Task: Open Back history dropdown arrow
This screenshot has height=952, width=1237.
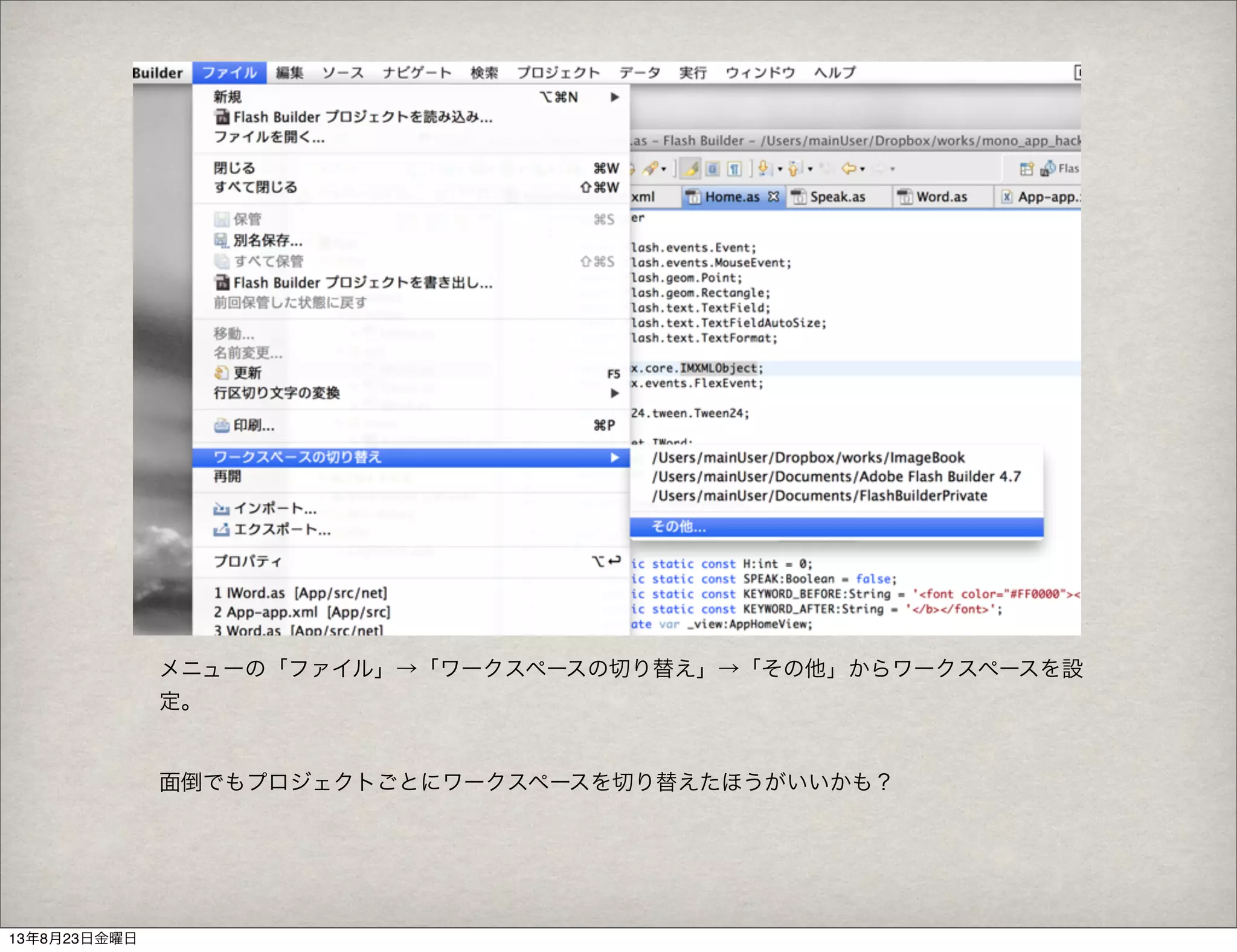Action: [863, 169]
